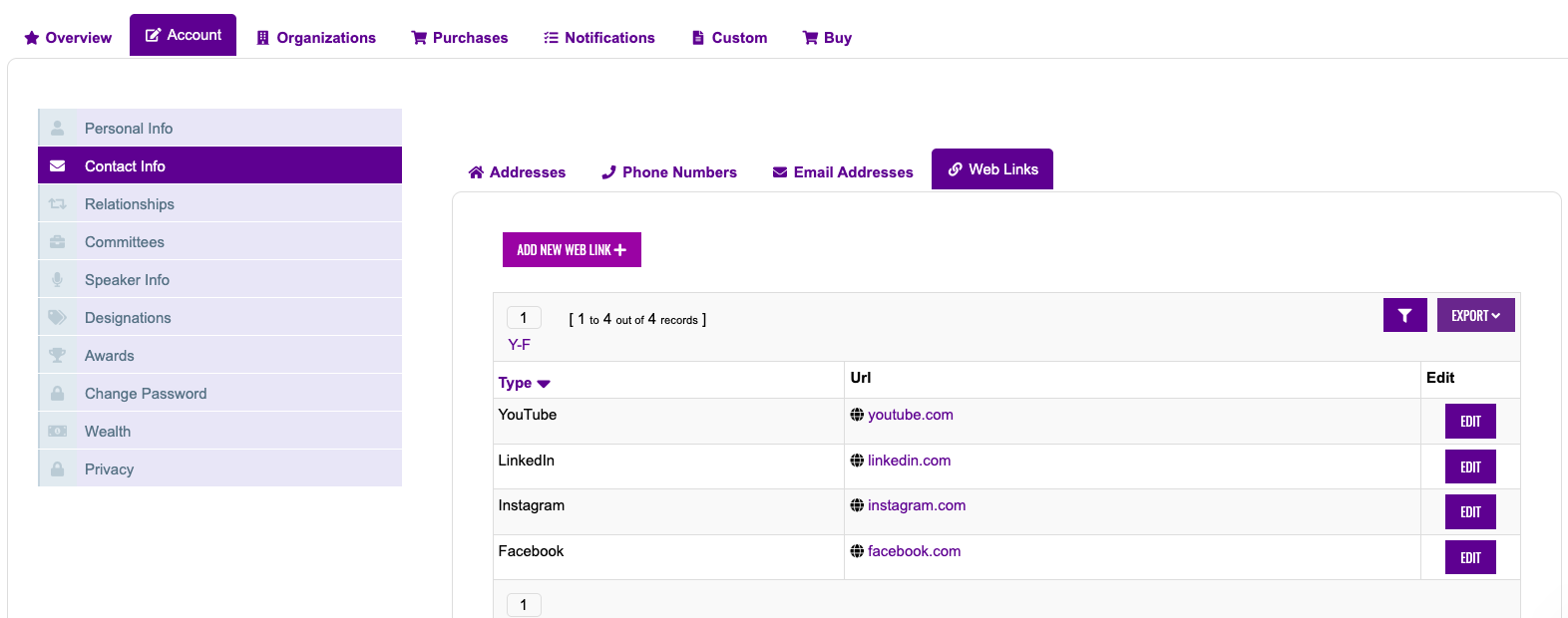Screen dimensions: 1568x618
Task: Click the filter funnel icon button
Action: [x=1404, y=315]
